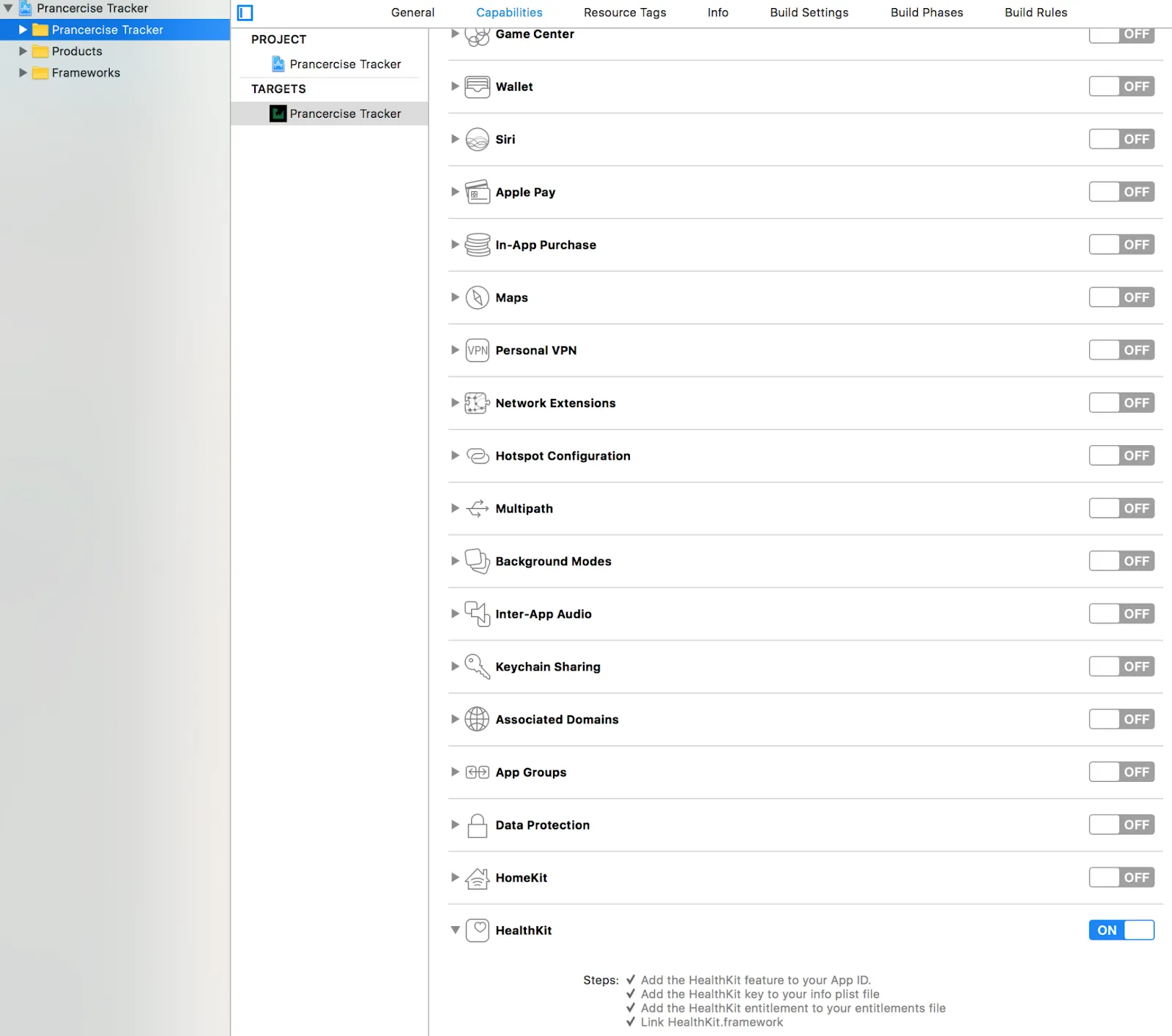Viewport: 1172px width, 1036px height.
Task: Click the Personal VPN icon
Action: coord(478,350)
